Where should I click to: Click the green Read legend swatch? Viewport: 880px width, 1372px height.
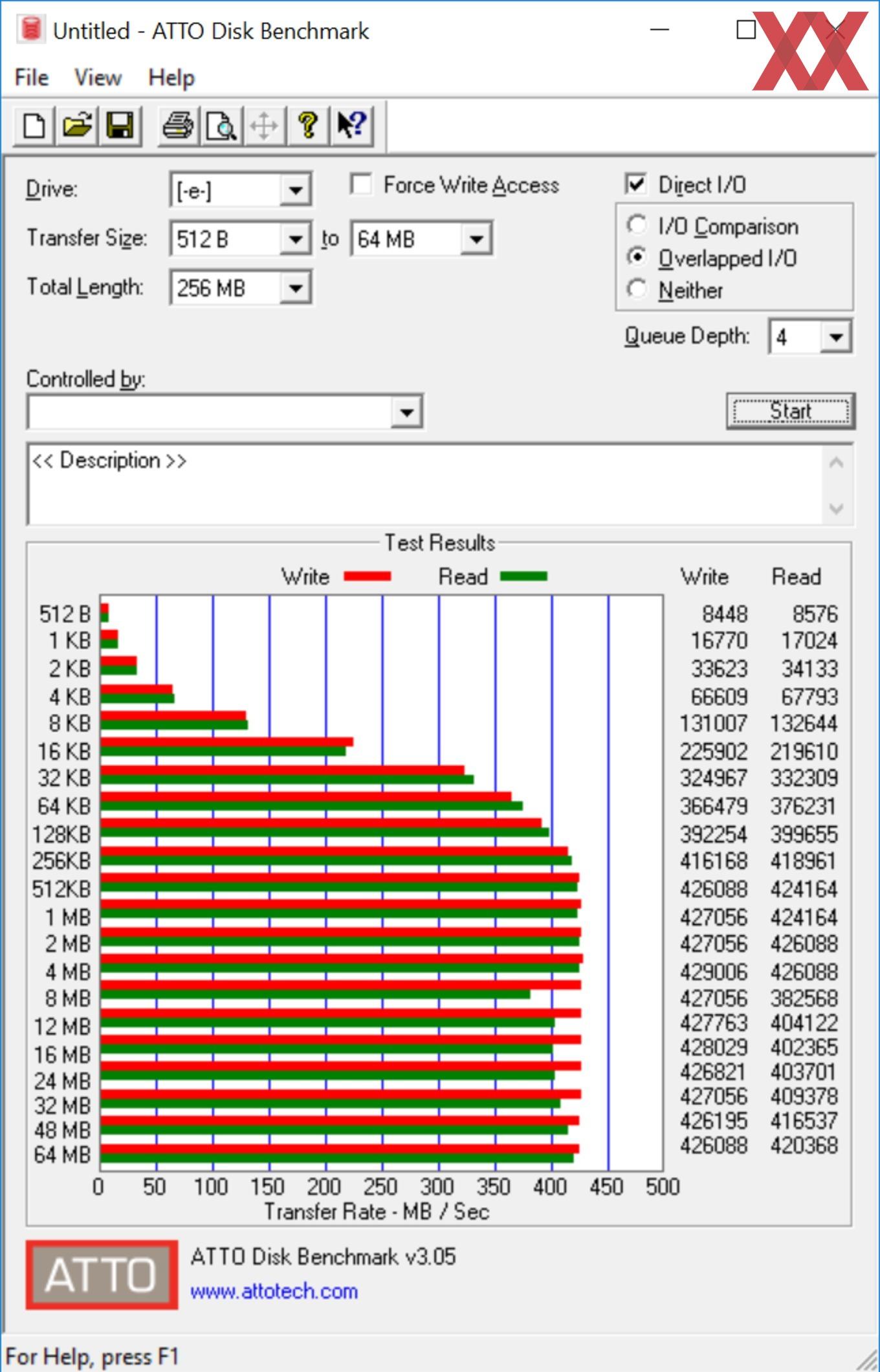click(x=523, y=576)
